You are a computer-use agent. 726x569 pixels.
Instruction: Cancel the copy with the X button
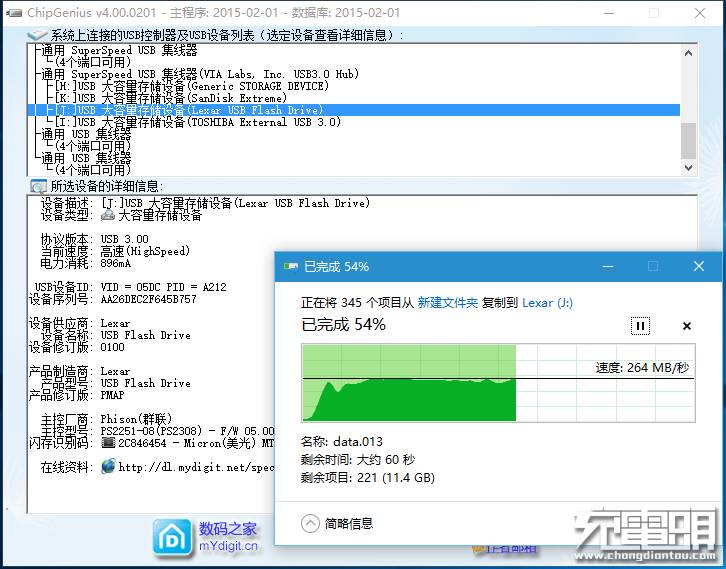(x=687, y=326)
